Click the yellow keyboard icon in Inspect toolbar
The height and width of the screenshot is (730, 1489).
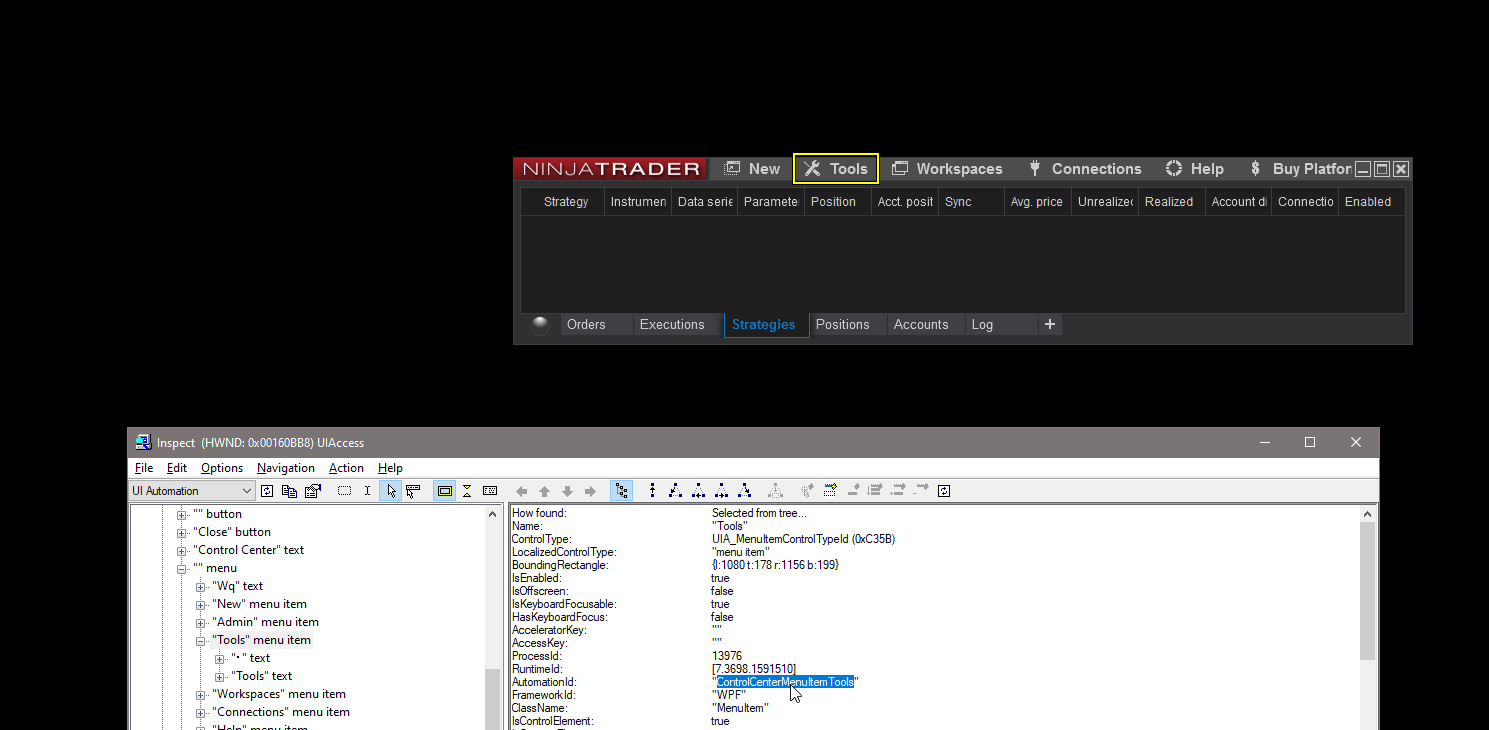(x=490, y=491)
